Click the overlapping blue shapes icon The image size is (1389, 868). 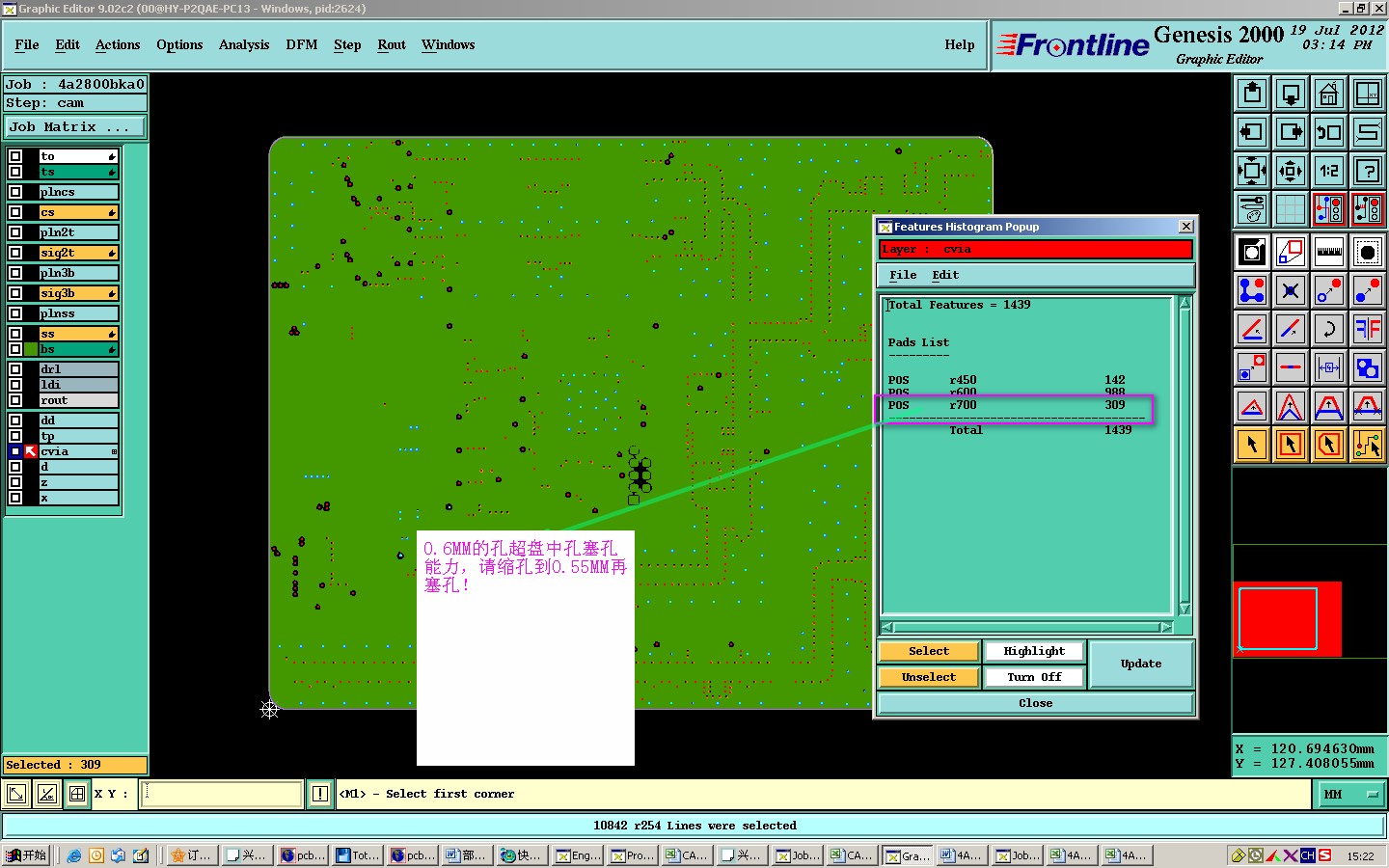pos(1367,367)
